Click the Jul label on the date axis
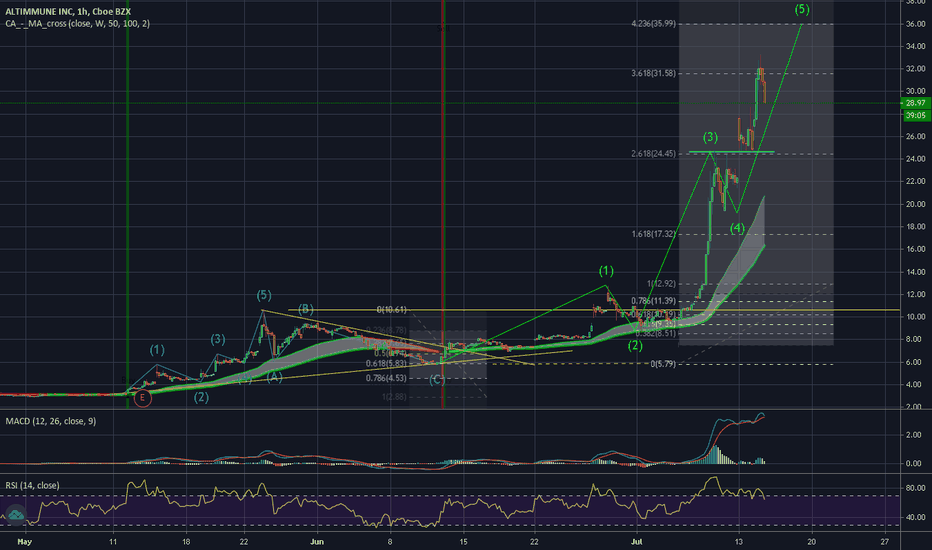932x550 pixels. coord(637,542)
